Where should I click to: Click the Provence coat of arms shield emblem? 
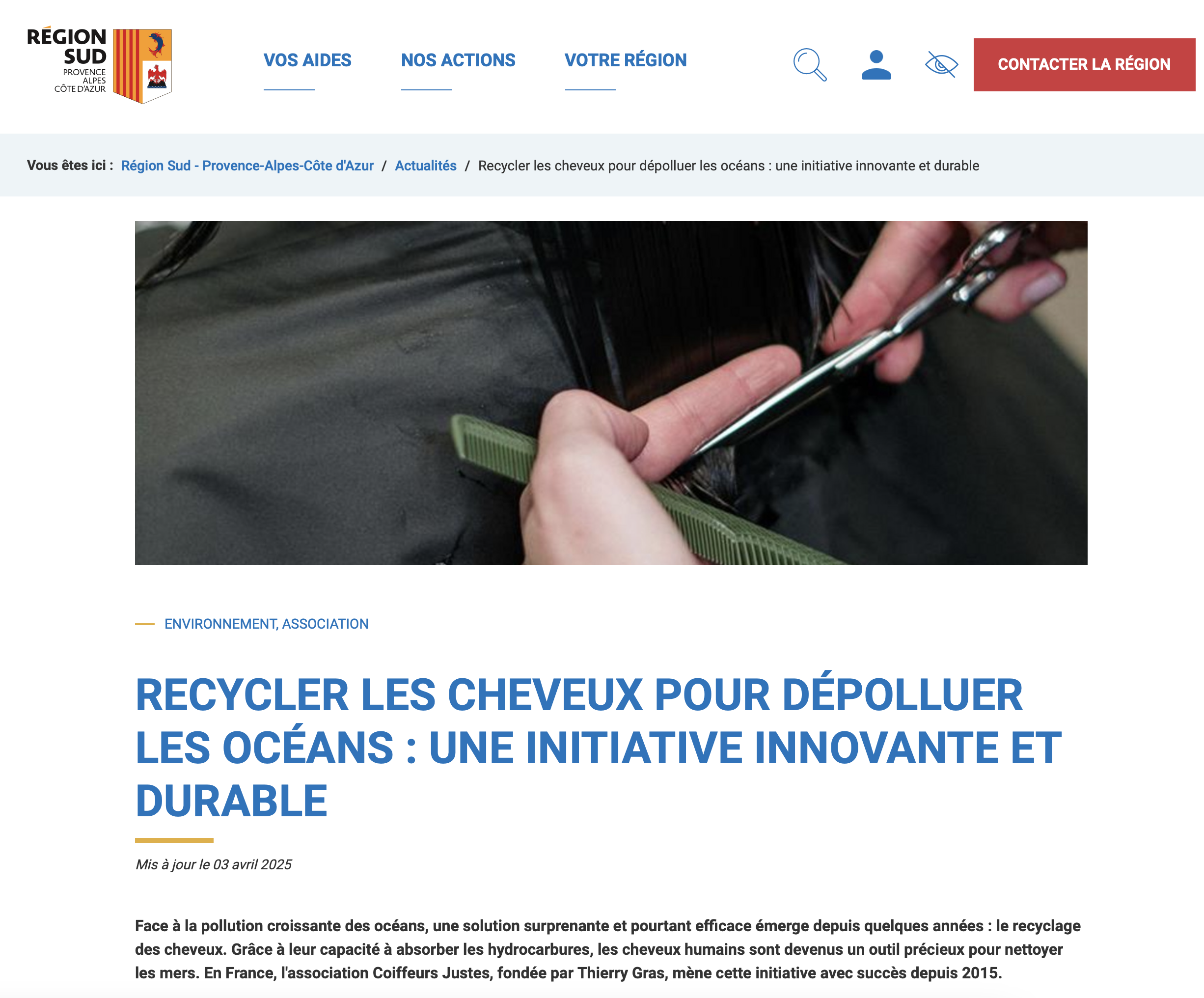[x=142, y=66]
